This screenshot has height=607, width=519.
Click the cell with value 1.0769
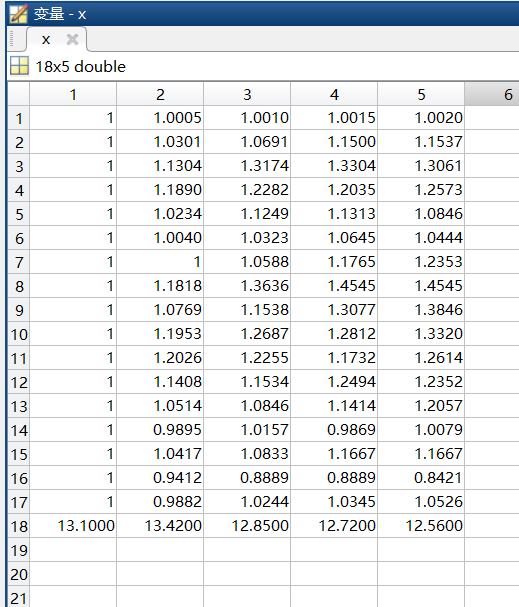(160, 310)
